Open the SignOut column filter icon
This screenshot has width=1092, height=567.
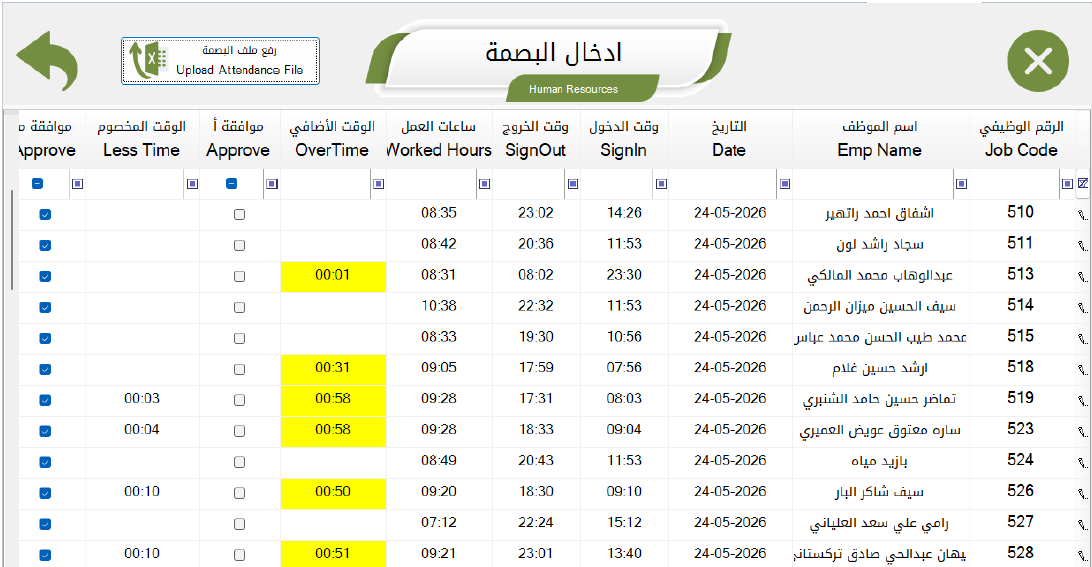coord(573,184)
